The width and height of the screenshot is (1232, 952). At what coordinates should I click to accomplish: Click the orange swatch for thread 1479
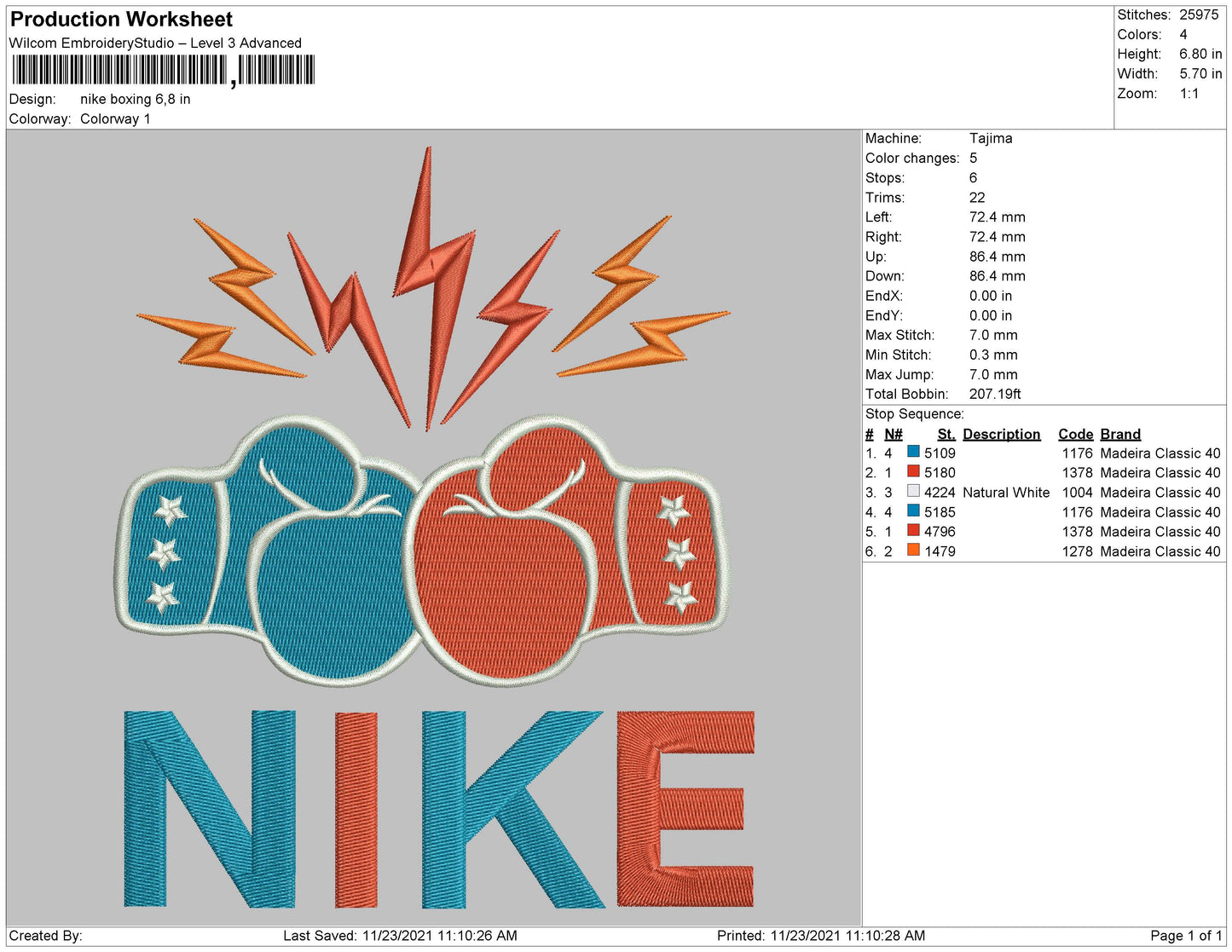point(913,550)
